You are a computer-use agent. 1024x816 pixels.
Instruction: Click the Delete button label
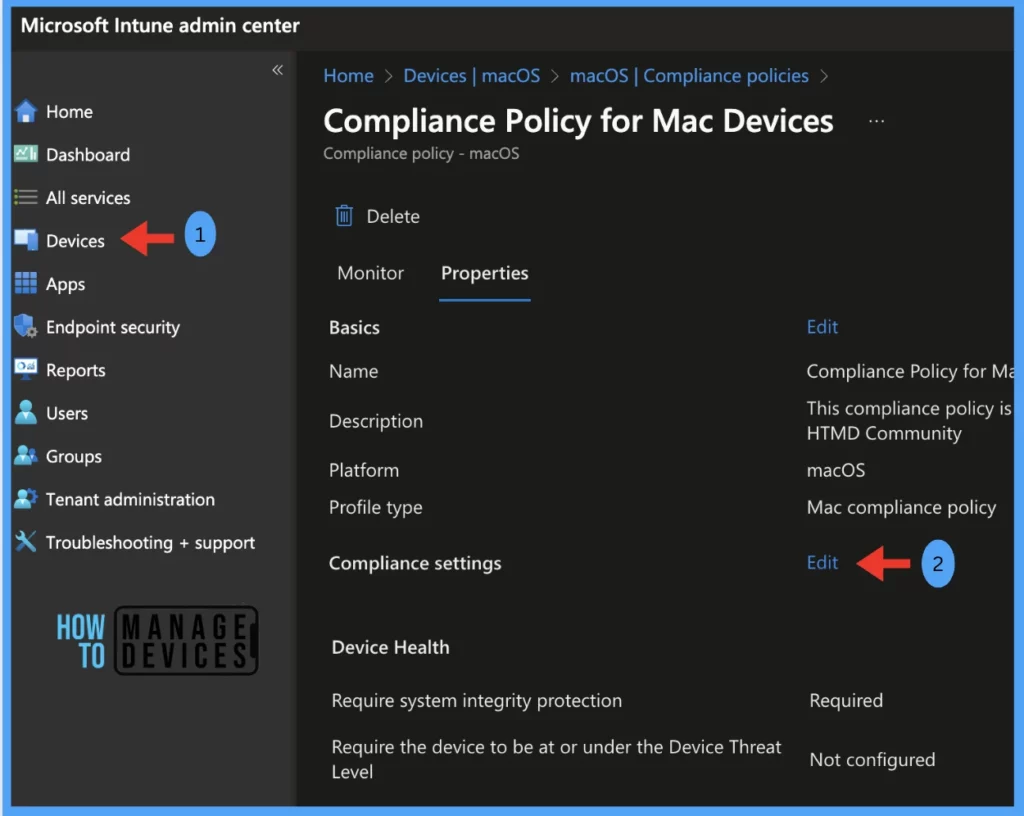coord(392,216)
